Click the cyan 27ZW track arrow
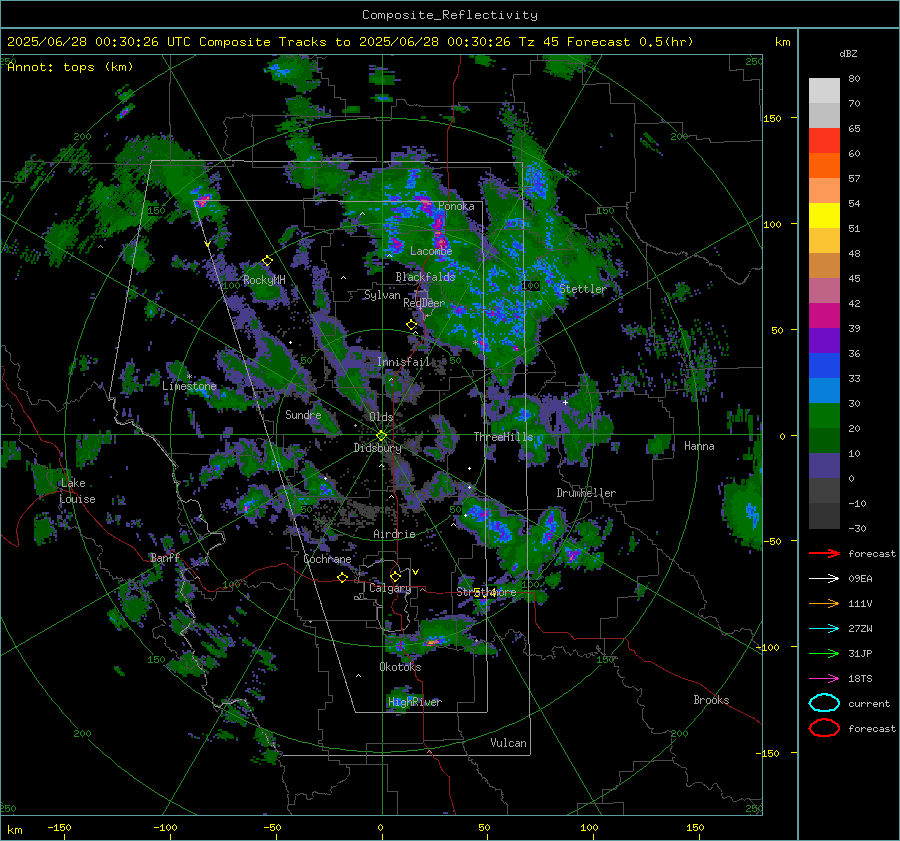Viewport: 900px width, 841px height. [x=824, y=629]
